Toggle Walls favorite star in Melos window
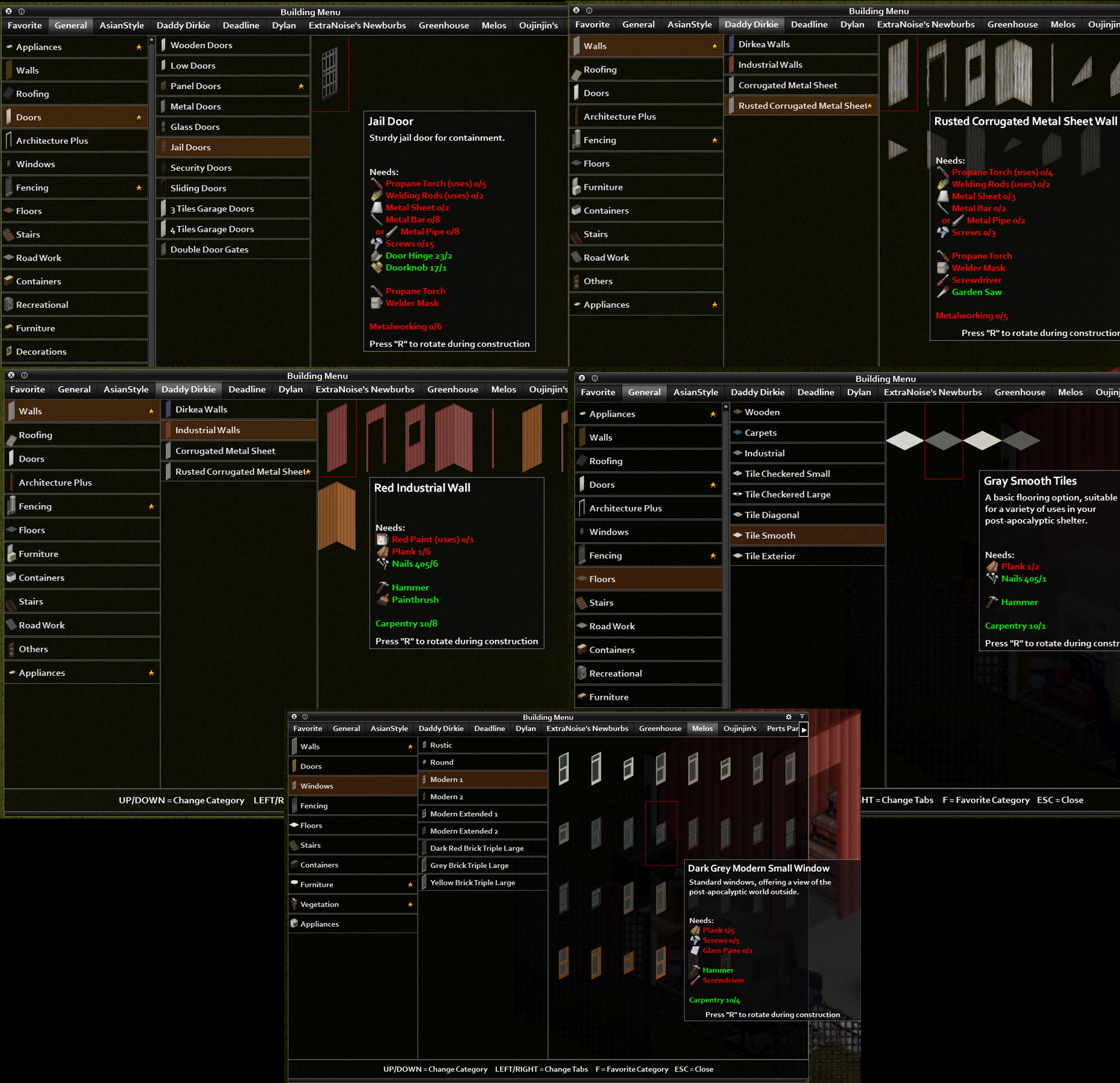This screenshot has height=1083, width=1120. coord(410,746)
